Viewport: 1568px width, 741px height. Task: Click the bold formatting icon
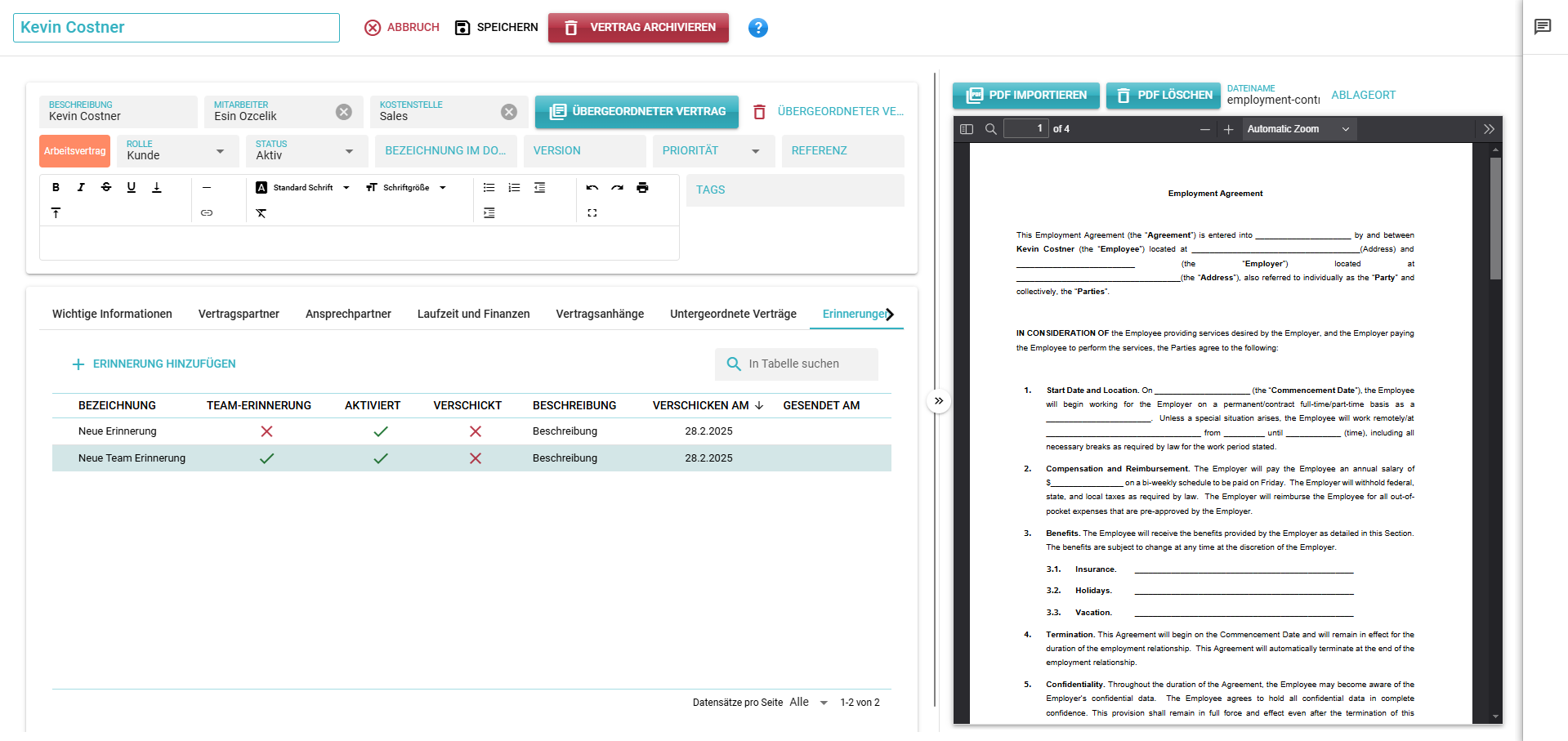[x=56, y=187]
